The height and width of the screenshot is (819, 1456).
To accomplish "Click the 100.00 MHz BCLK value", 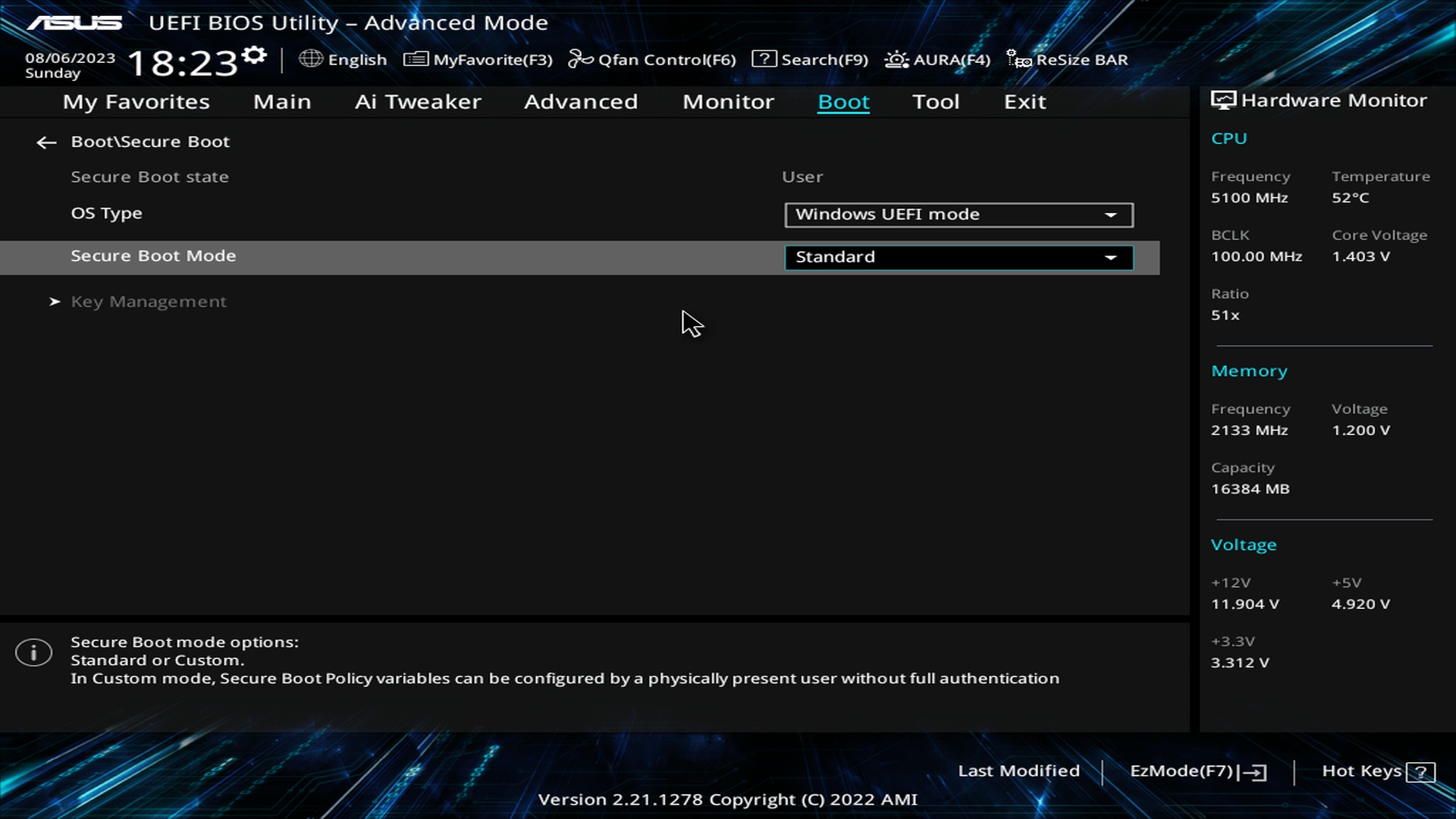I will [1257, 256].
